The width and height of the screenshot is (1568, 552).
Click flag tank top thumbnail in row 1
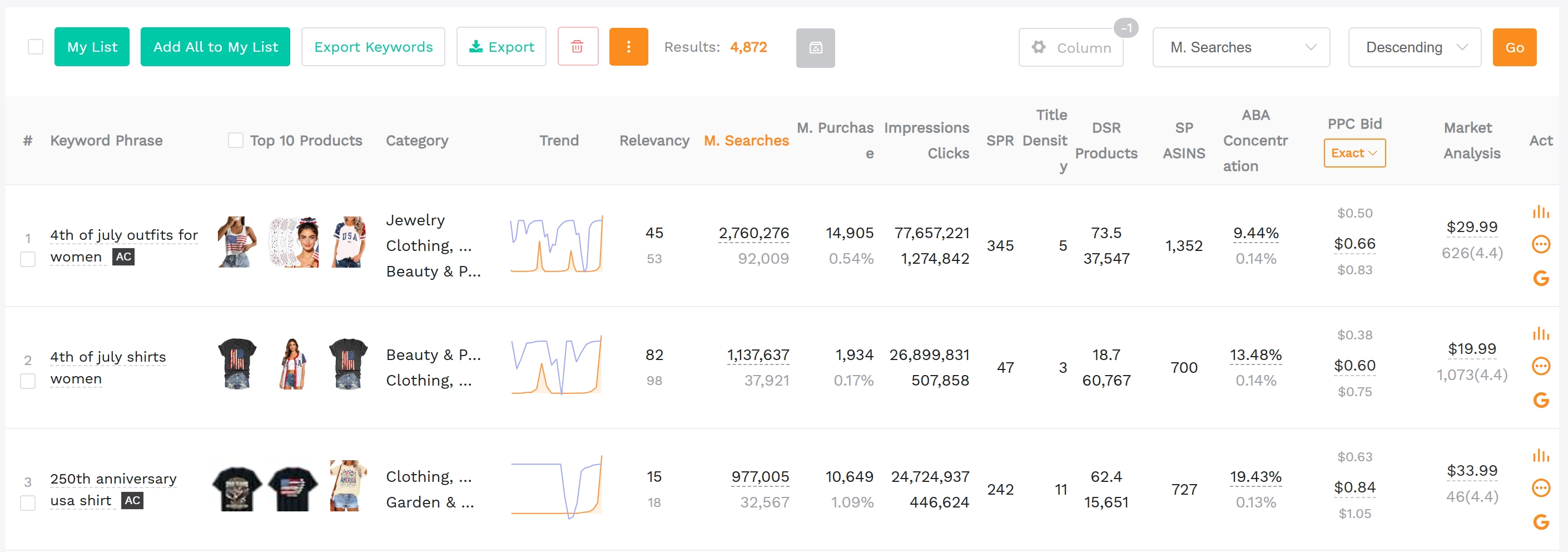tap(237, 242)
